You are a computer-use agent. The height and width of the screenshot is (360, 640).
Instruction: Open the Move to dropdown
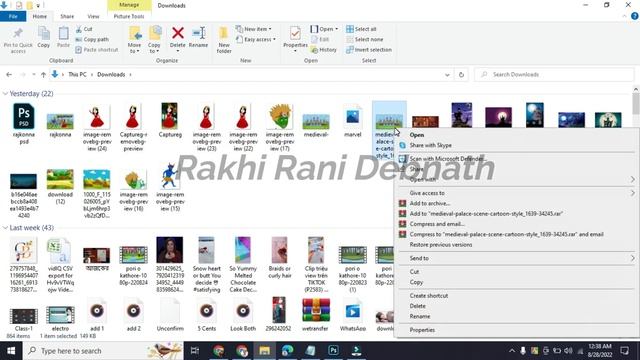click(134, 40)
